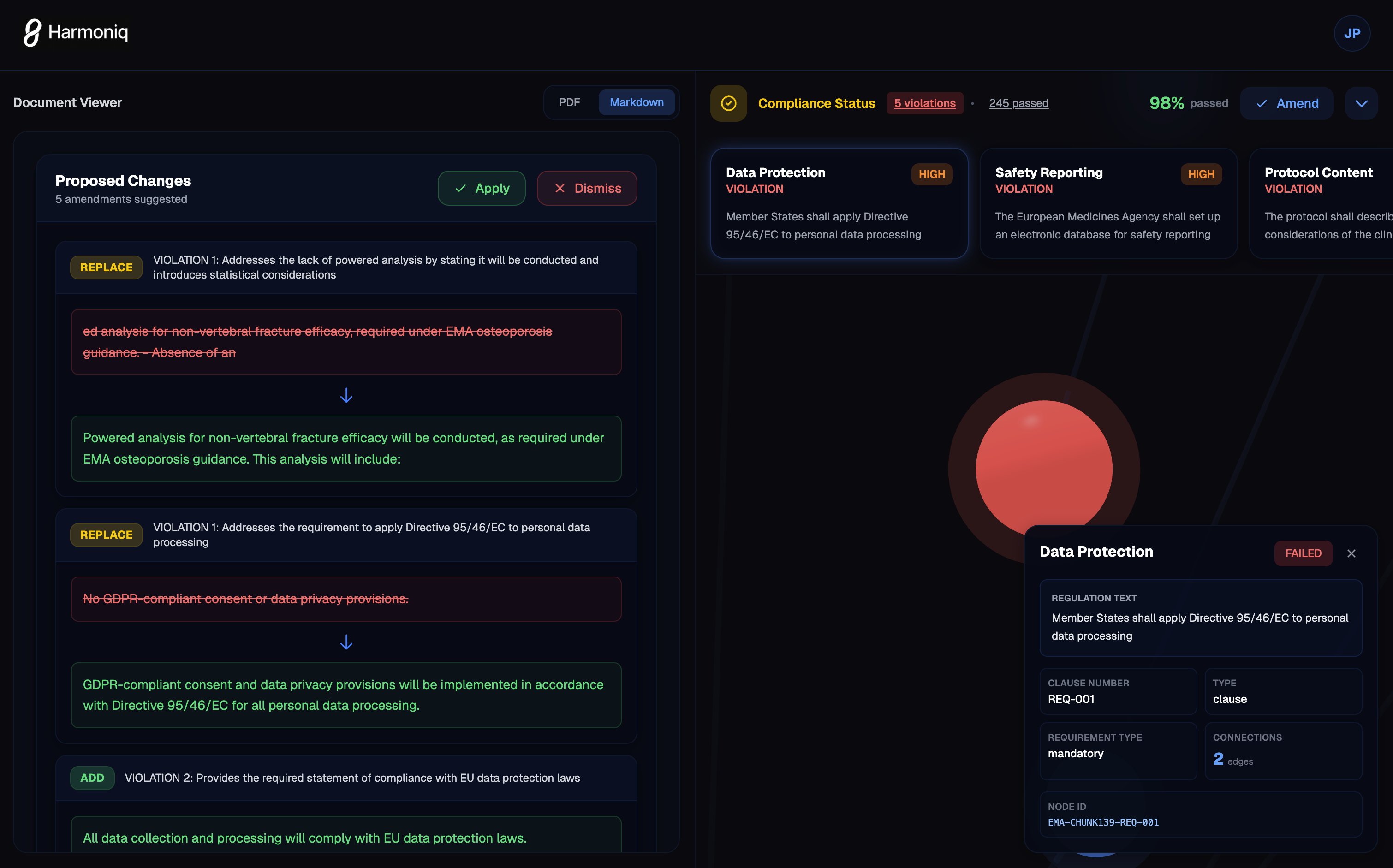Screen dimensions: 1393x868
Task: Close the Data Protection details panel
Action: click(1351, 553)
